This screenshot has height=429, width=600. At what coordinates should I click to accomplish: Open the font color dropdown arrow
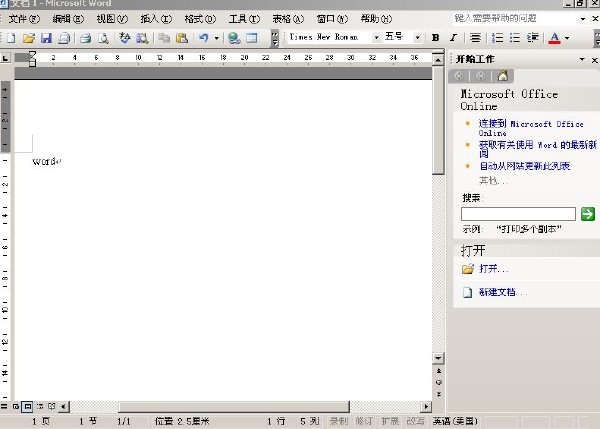click(x=567, y=38)
